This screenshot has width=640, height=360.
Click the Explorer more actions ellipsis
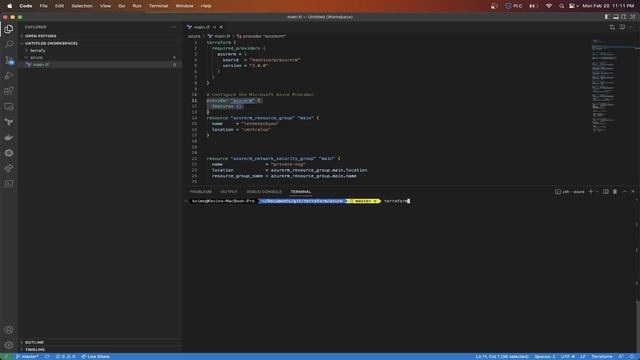[x=173, y=27]
